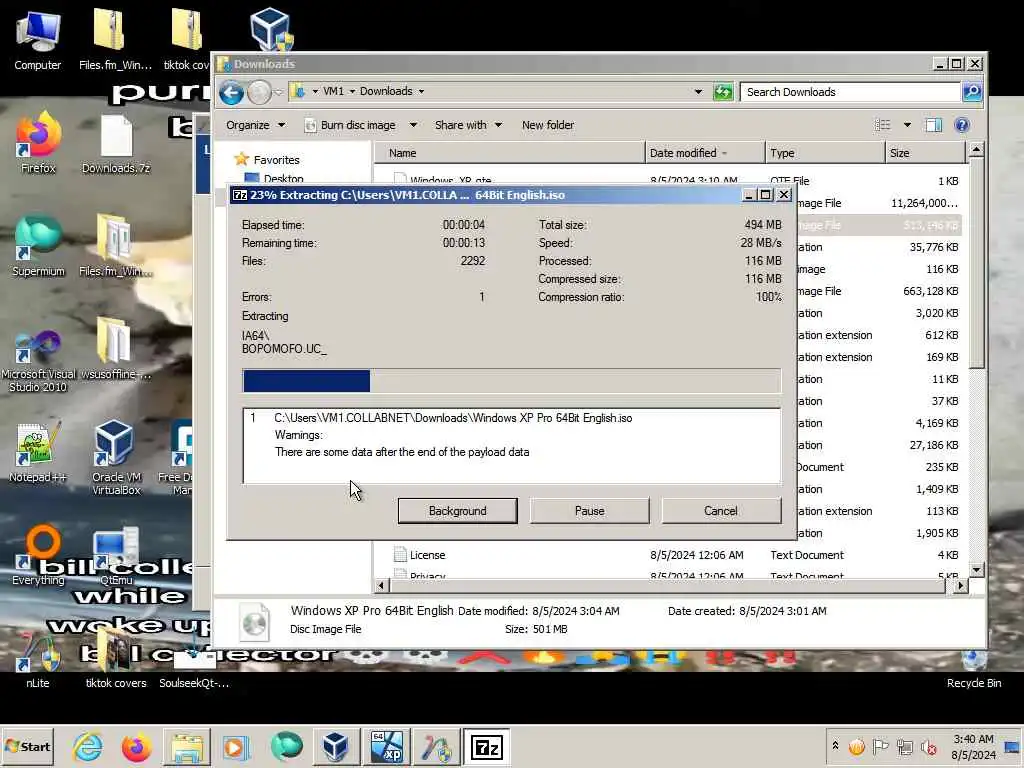Sort by the Size column header
The width and height of the screenshot is (1024, 768).
tap(925, 153)
